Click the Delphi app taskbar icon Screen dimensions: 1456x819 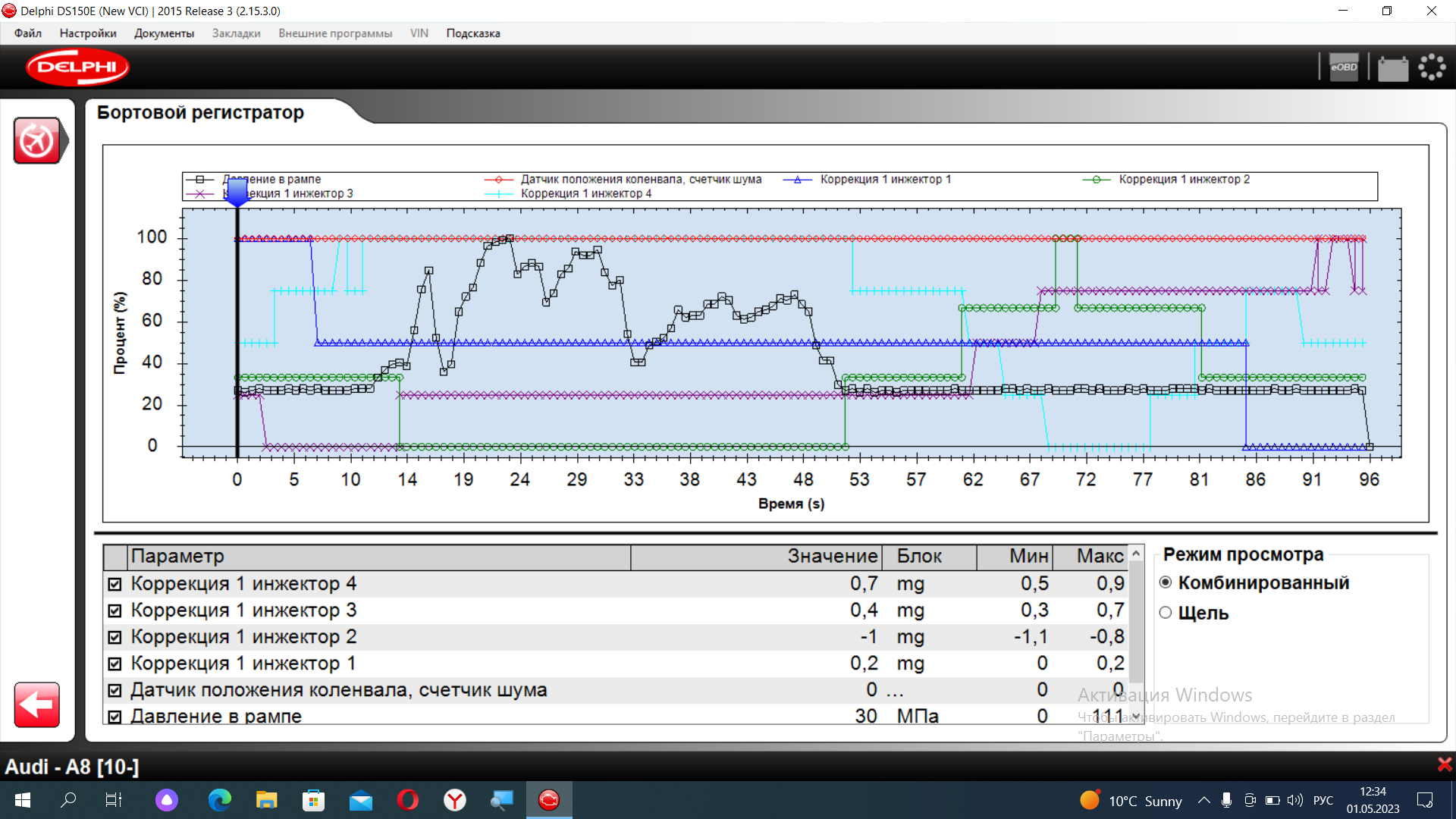(549, 800)
